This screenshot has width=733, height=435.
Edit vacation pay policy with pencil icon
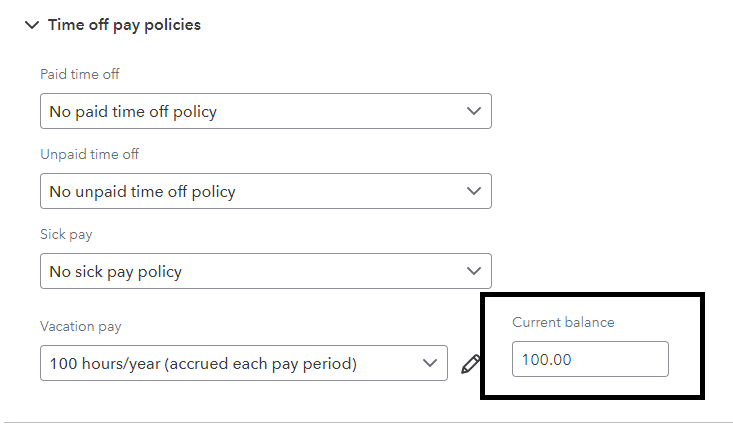(x=470, y=364)
